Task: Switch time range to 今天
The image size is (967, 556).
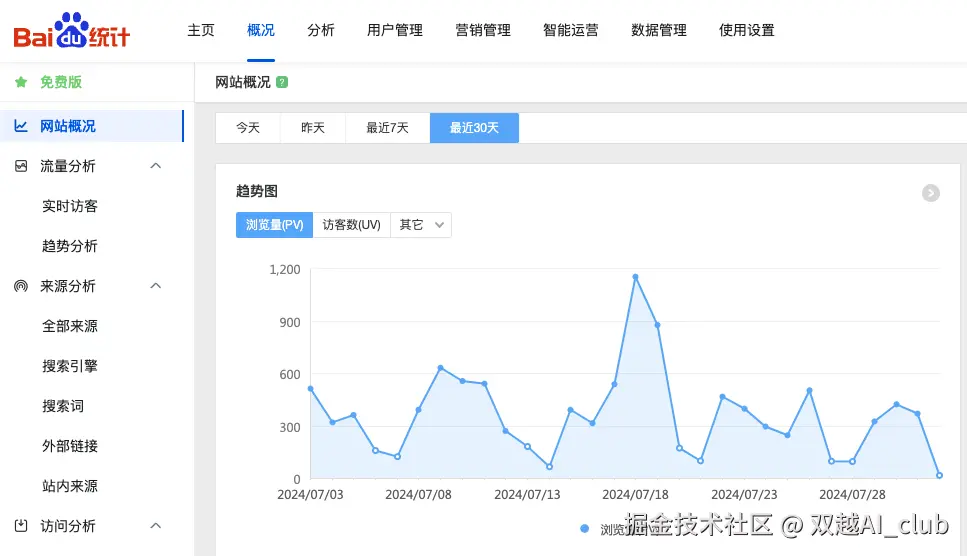Action: point(248,128)
